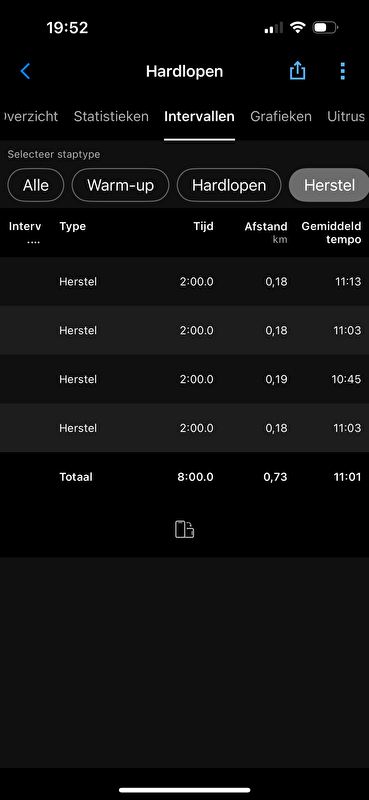Tap the blue back arrow
This screenshot has width=369, height=800.
coord(25,71)
